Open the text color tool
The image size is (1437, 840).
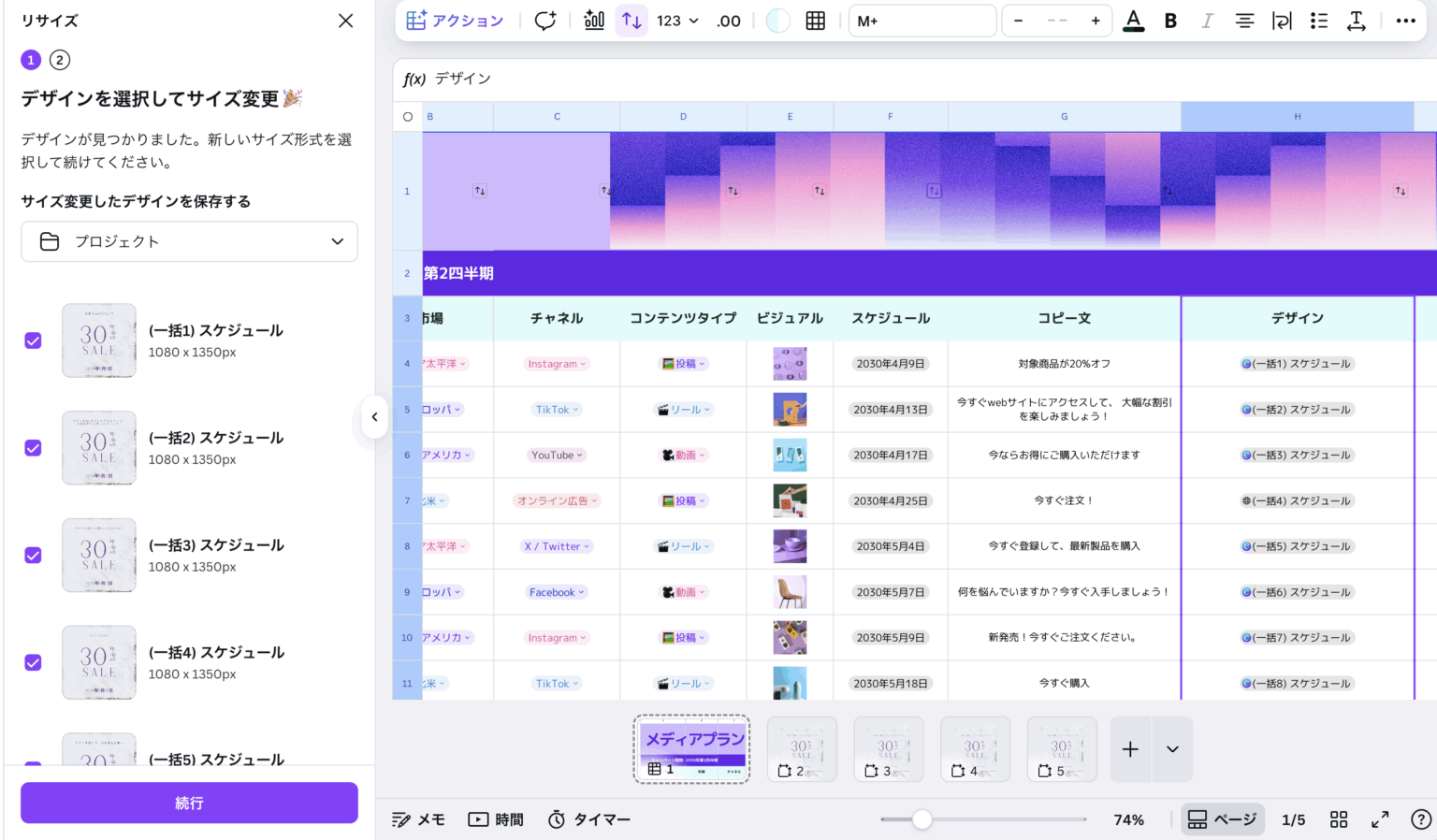click(x=1133, y=21)
